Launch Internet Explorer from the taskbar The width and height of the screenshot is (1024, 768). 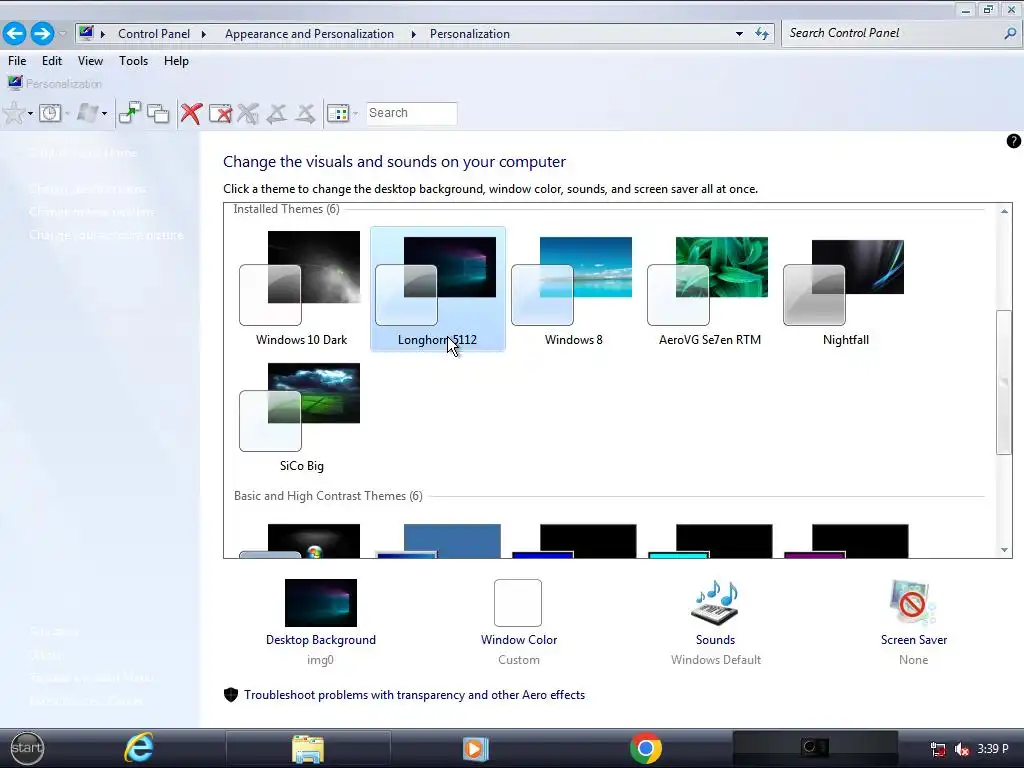138,748
